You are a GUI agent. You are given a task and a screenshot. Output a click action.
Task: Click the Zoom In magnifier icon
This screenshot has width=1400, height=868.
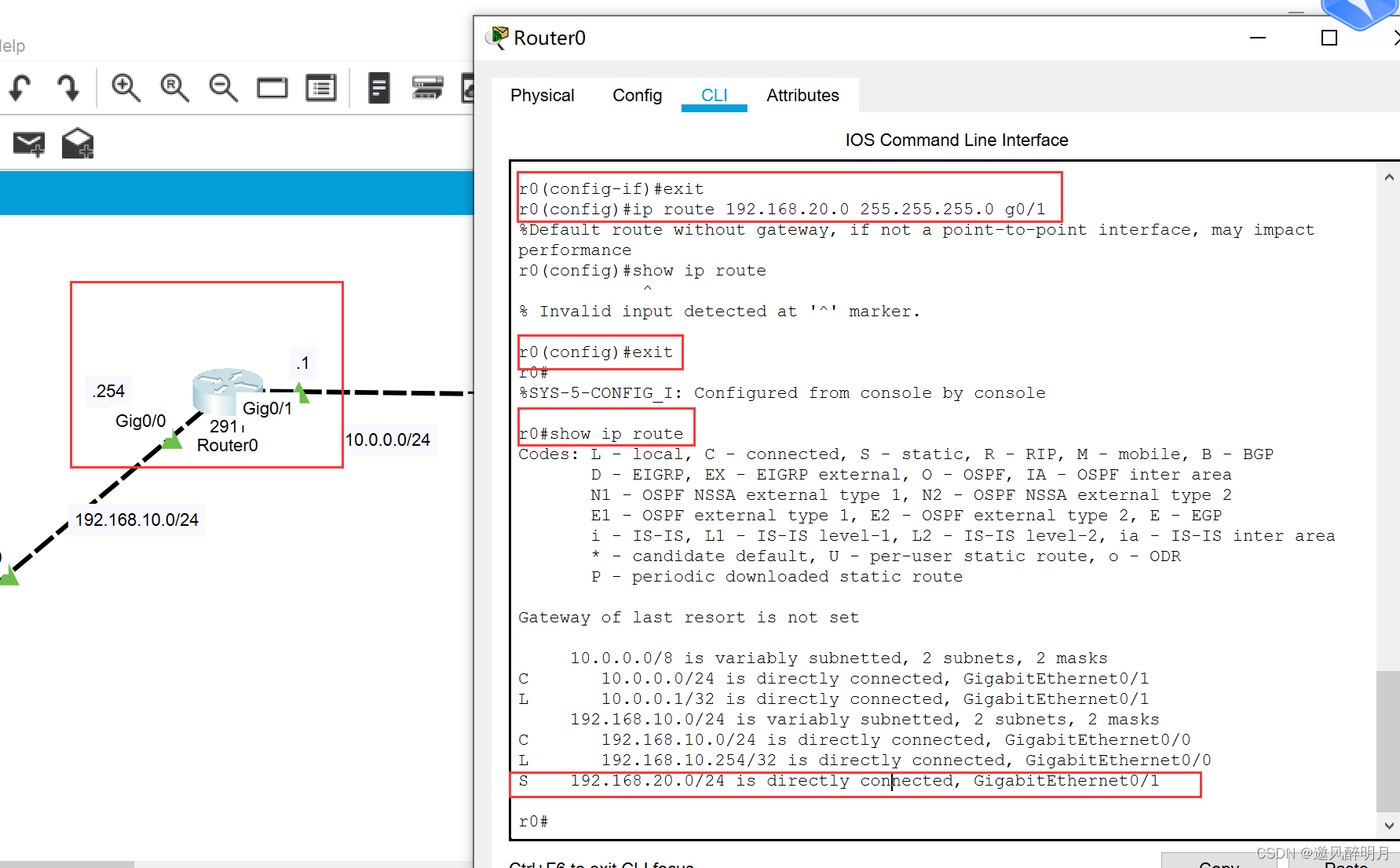coord(126,87)
